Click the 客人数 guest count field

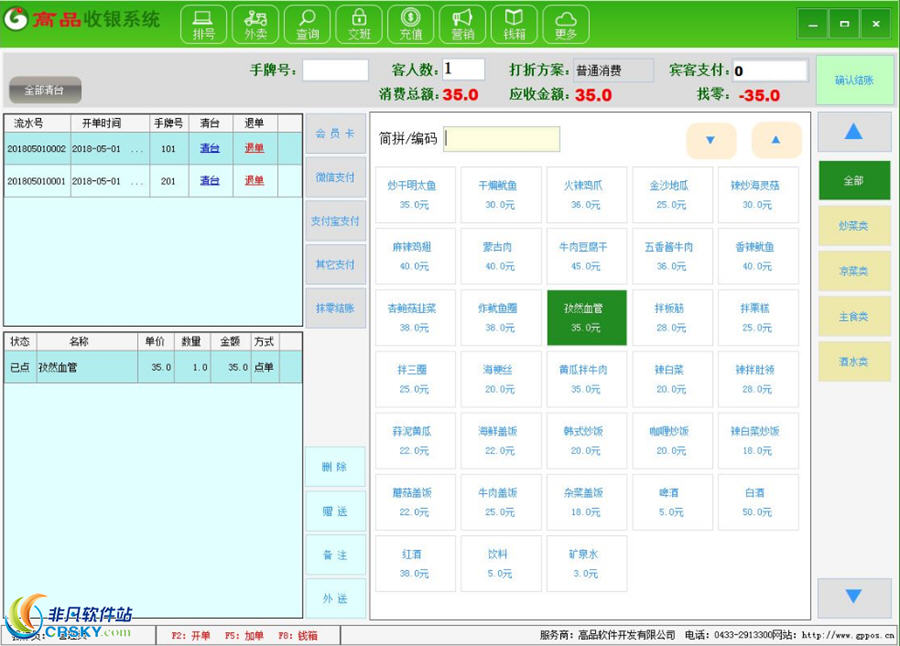pos(463,69)
